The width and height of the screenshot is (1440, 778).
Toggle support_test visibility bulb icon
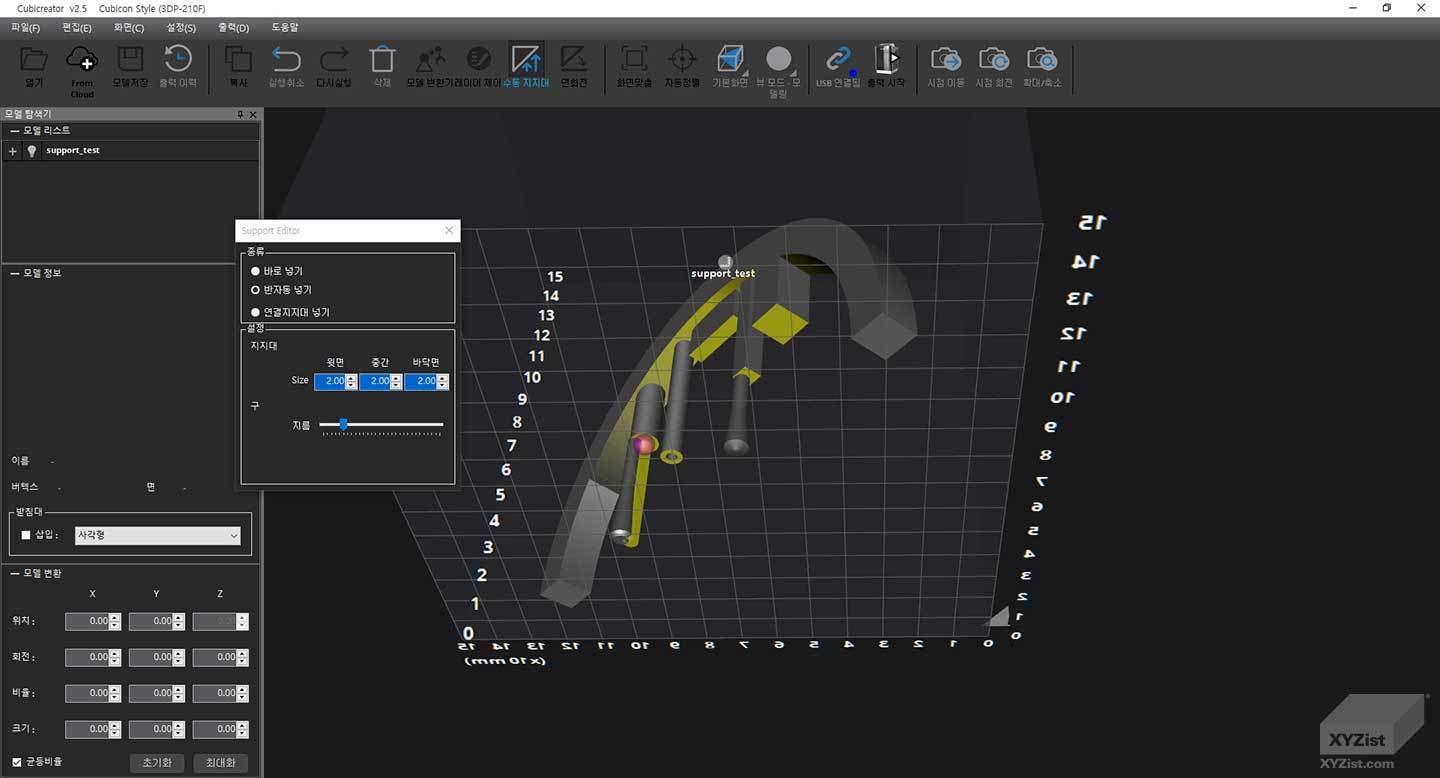(x=32, y=151)
